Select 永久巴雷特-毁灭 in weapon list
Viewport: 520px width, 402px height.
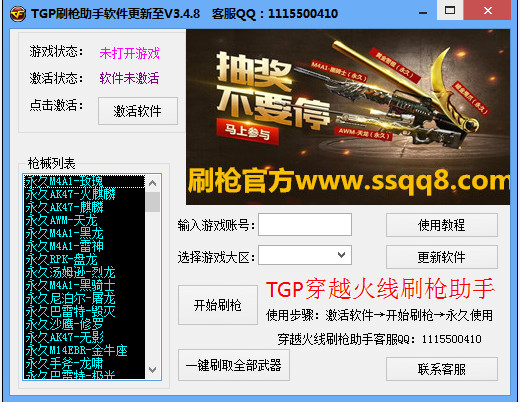point(85,311)
